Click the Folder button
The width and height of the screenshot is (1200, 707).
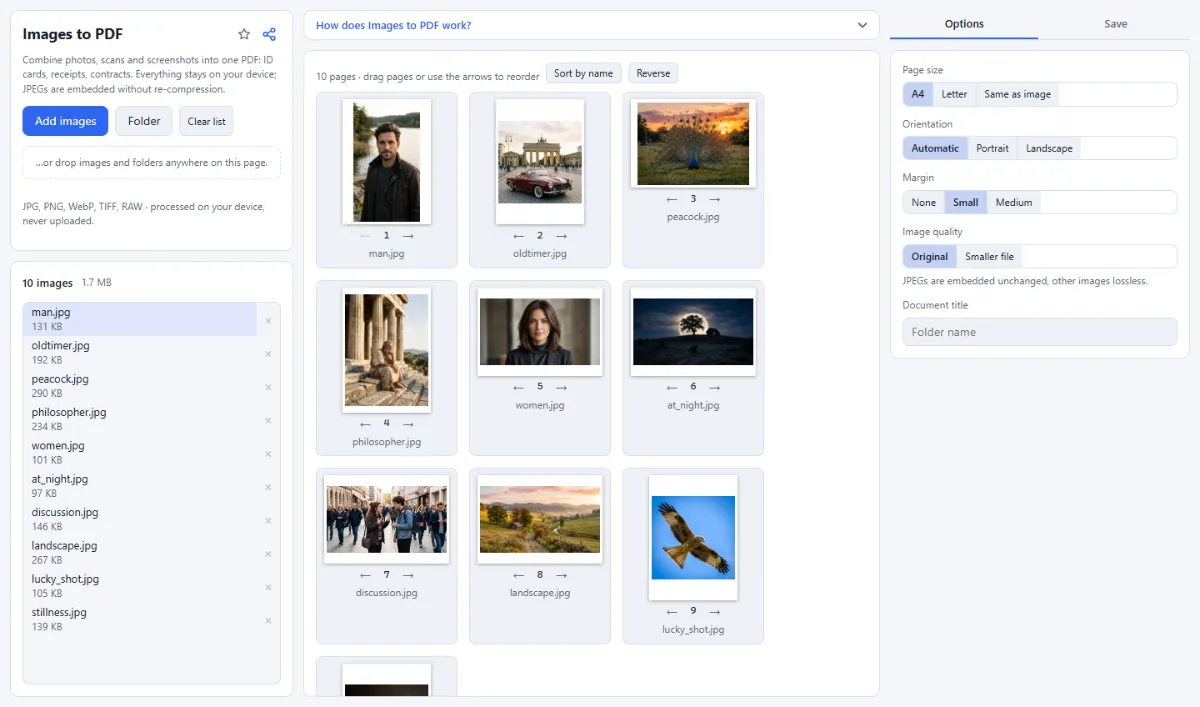(x=144, y=121)
